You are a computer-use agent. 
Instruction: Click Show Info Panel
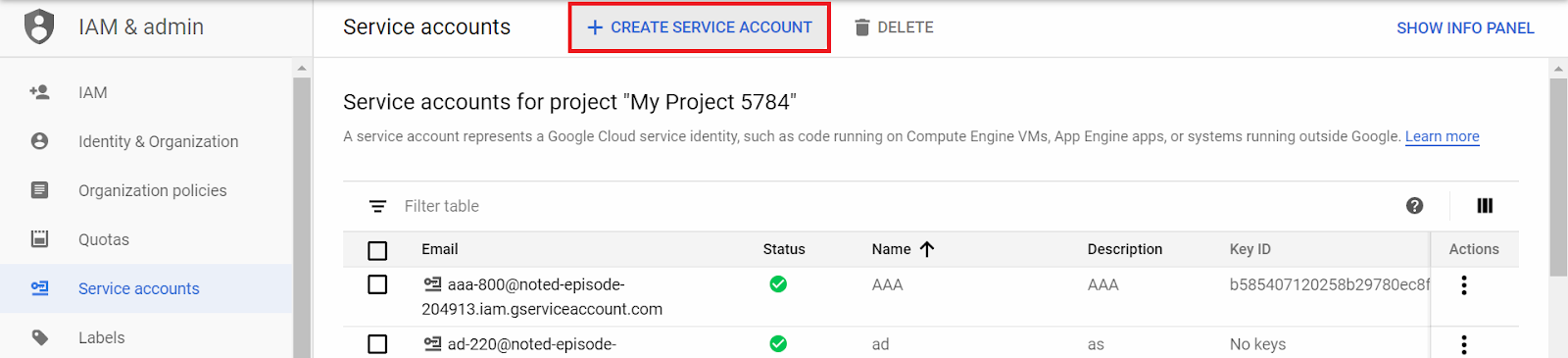point(1465,27)
